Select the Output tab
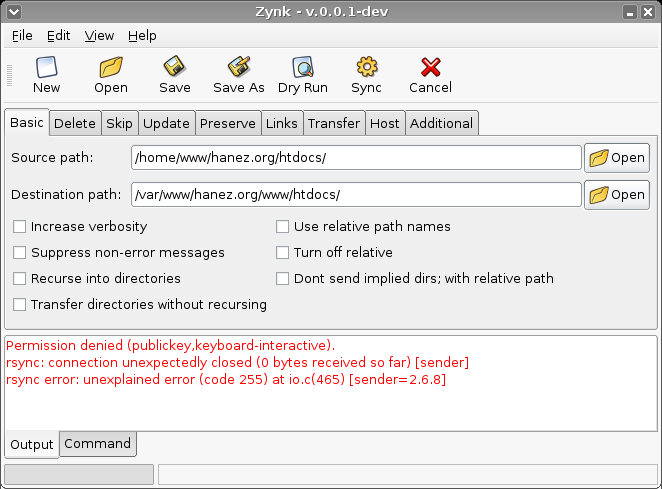Image resolution: width=662 pixels, height=489 pixels. (32, 445)
